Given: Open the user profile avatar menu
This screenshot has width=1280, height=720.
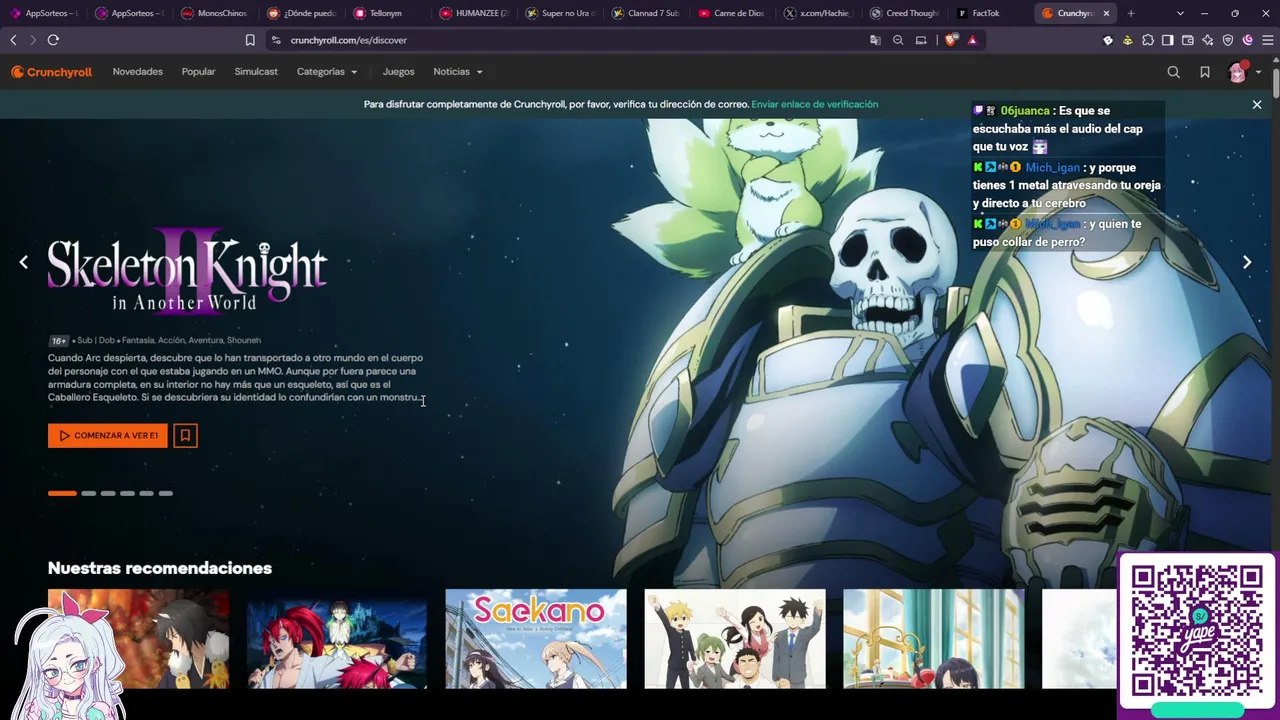Looking at the screenshot, I should (1243, 72).
